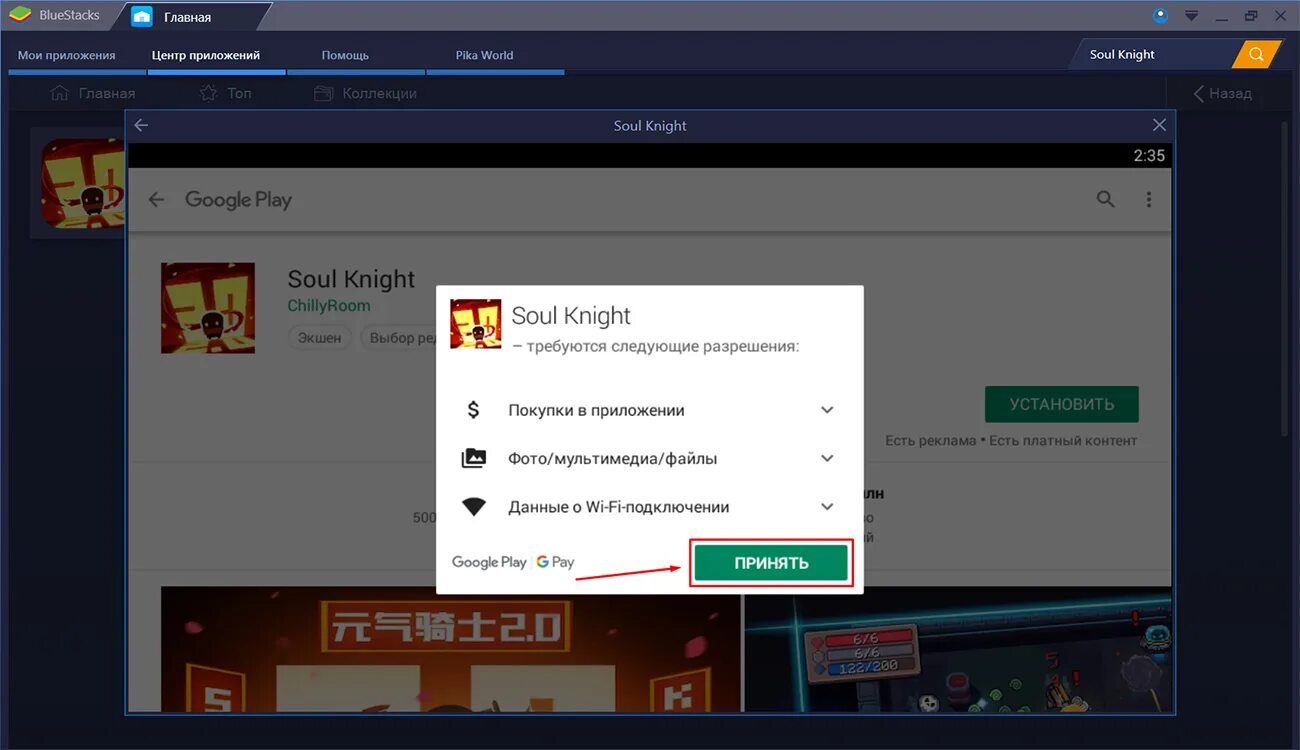Open the Топ section

click(x=225, y=93)
